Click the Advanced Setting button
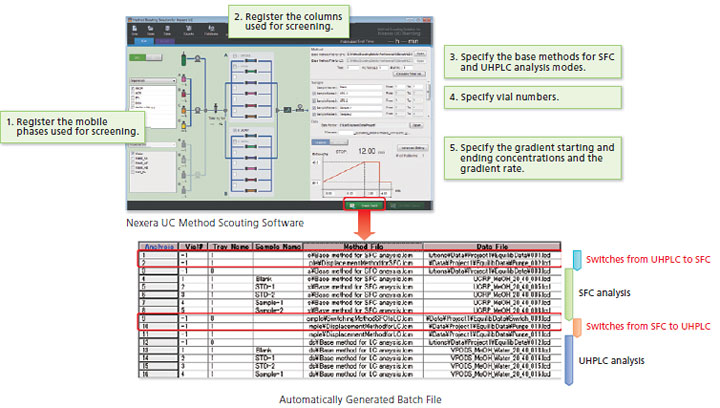This screenshot has width=720, height=408. 412,148
